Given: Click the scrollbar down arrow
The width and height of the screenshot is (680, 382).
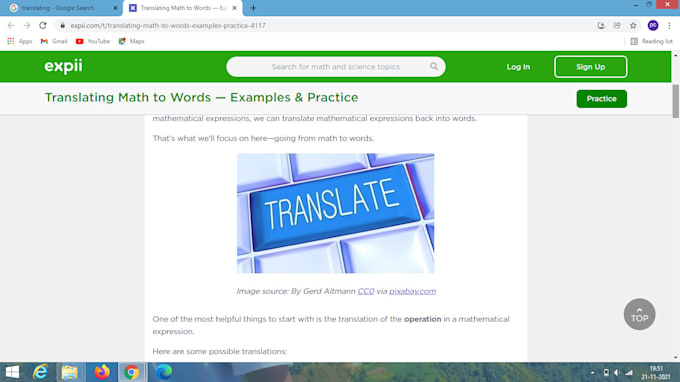Looking at the screenshot, I should click(x=676, y=358).
